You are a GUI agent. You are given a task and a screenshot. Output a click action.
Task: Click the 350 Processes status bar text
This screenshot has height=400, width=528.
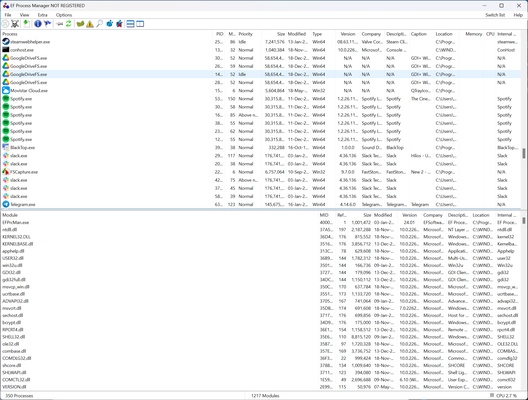click(19, 396)
